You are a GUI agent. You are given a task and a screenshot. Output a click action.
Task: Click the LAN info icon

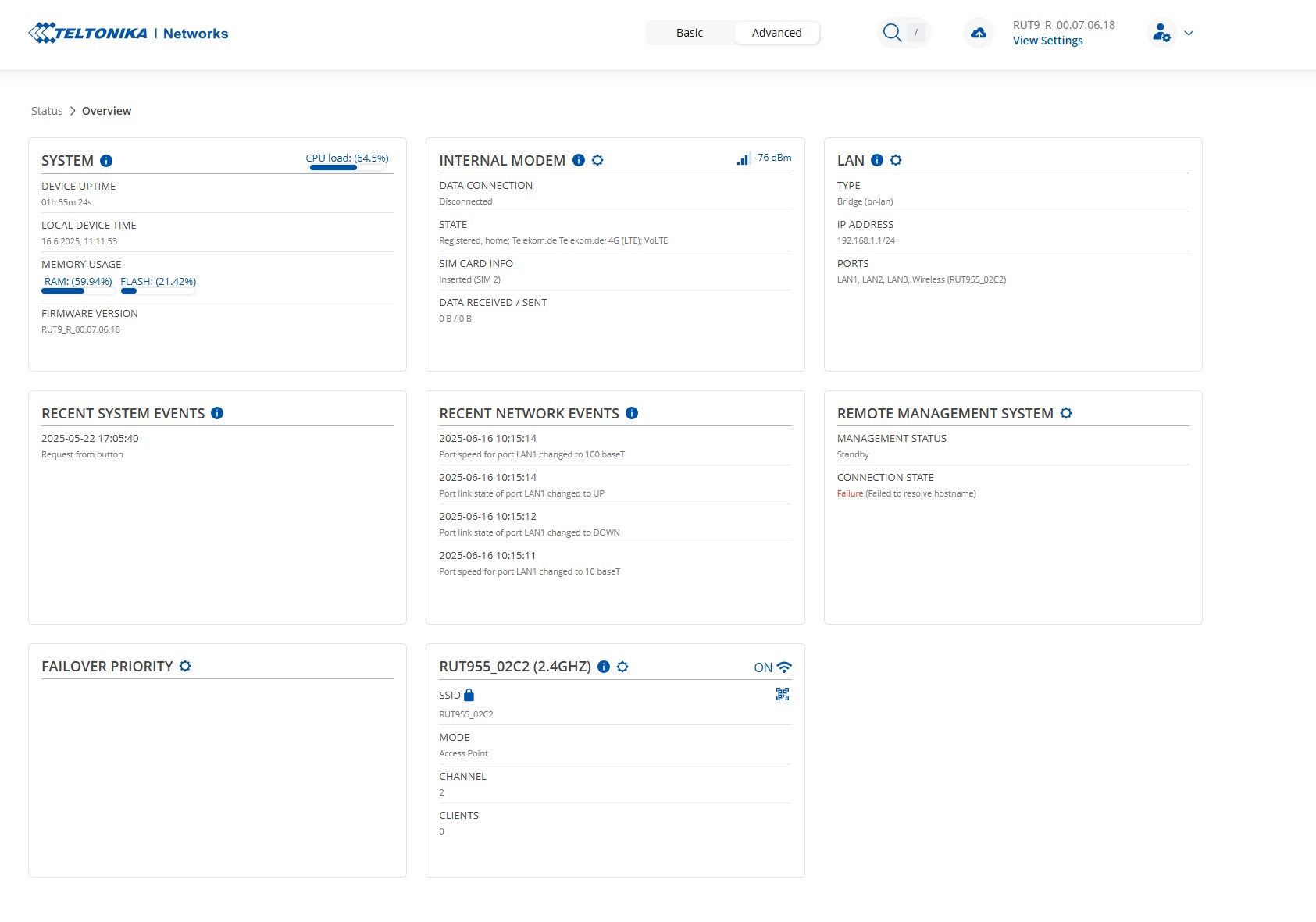coord(877,160)
